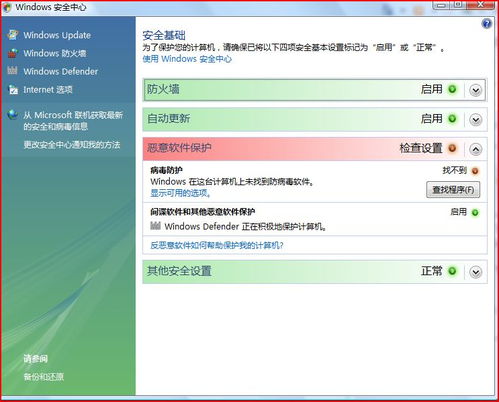Open Windows Update from sidebar
The height and width of the screenshot is (402, 499).
[x=57, y=35]
